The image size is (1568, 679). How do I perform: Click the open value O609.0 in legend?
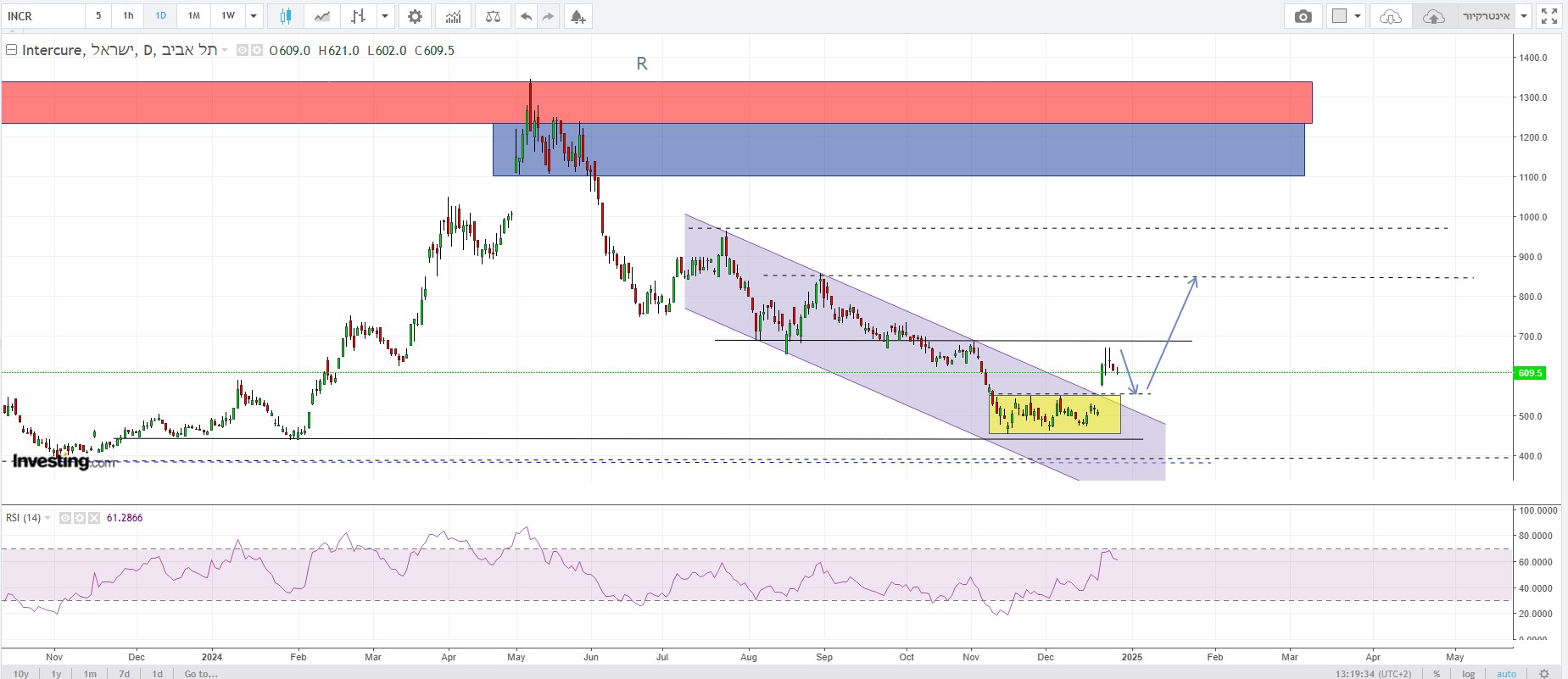[290, 51]
